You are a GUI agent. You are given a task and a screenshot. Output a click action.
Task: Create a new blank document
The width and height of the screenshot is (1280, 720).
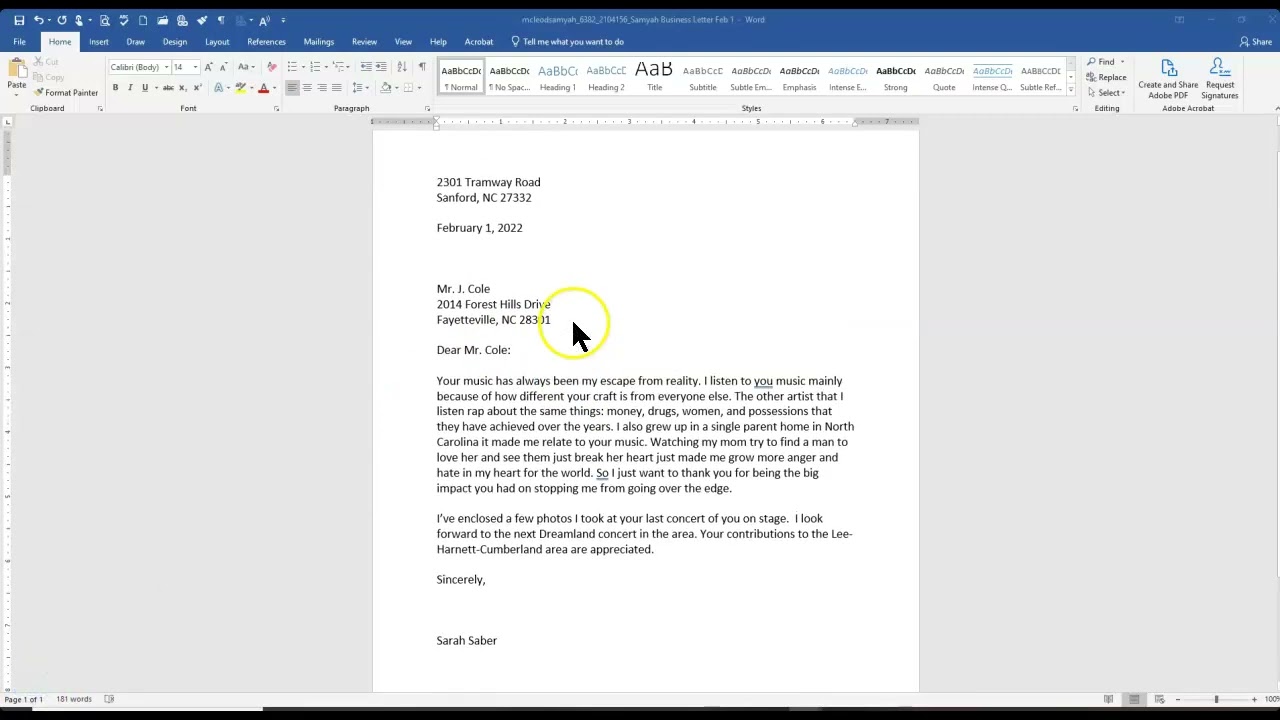[x=143, y=20]
